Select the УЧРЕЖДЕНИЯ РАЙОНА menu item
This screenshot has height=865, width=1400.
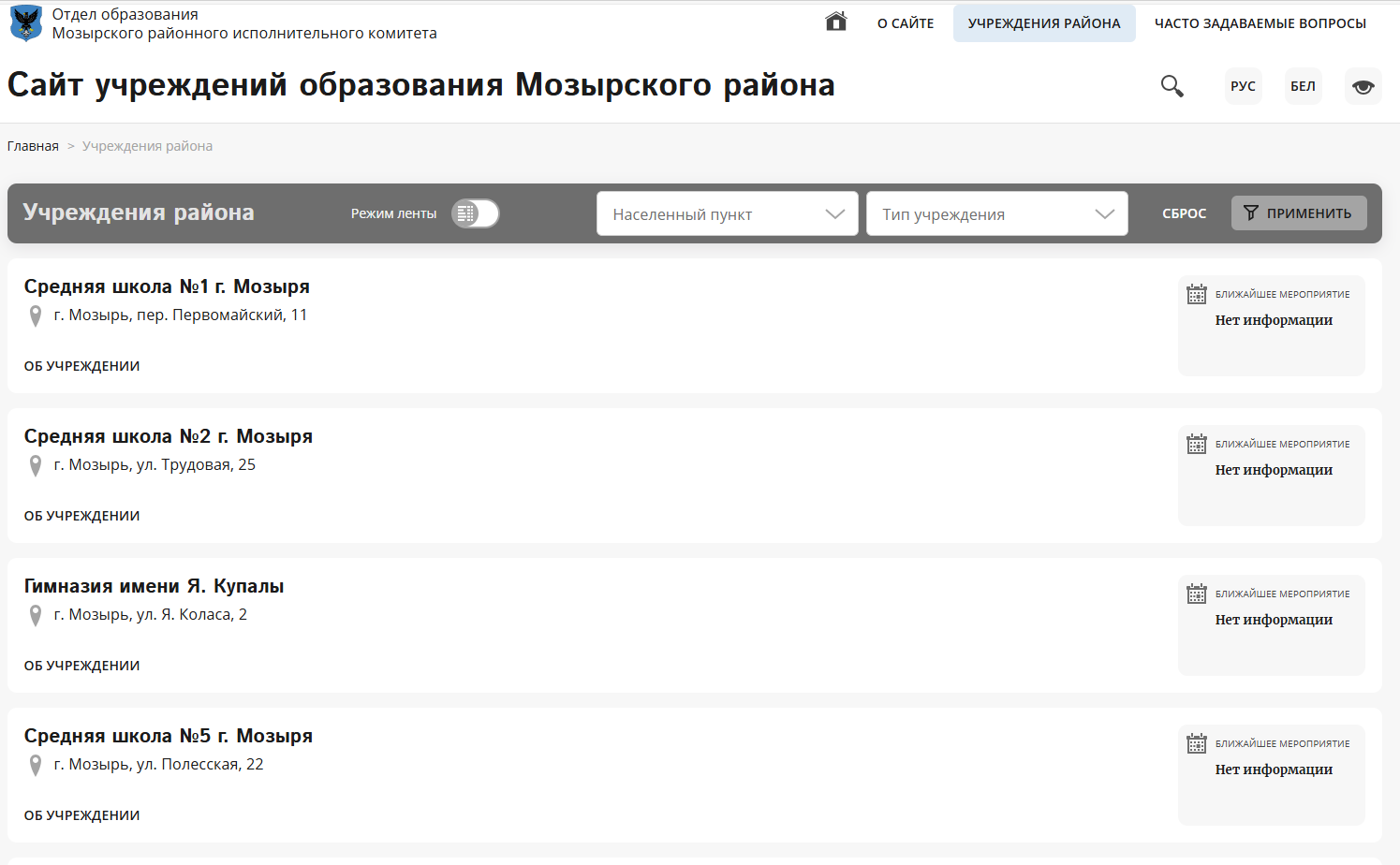coord(1044,23)
